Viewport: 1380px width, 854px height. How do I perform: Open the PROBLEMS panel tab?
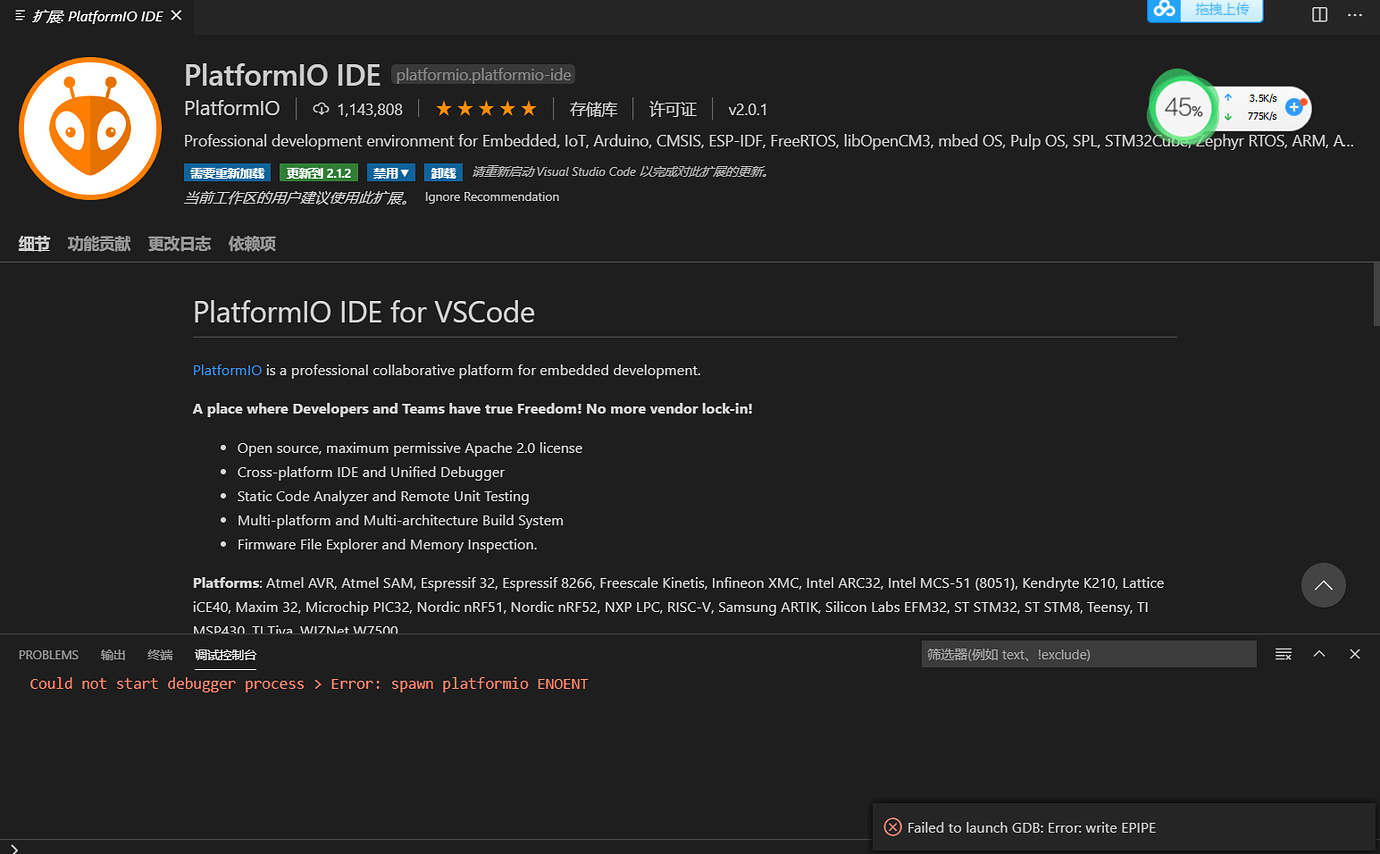pyautogui.click(x=48, y=655)
